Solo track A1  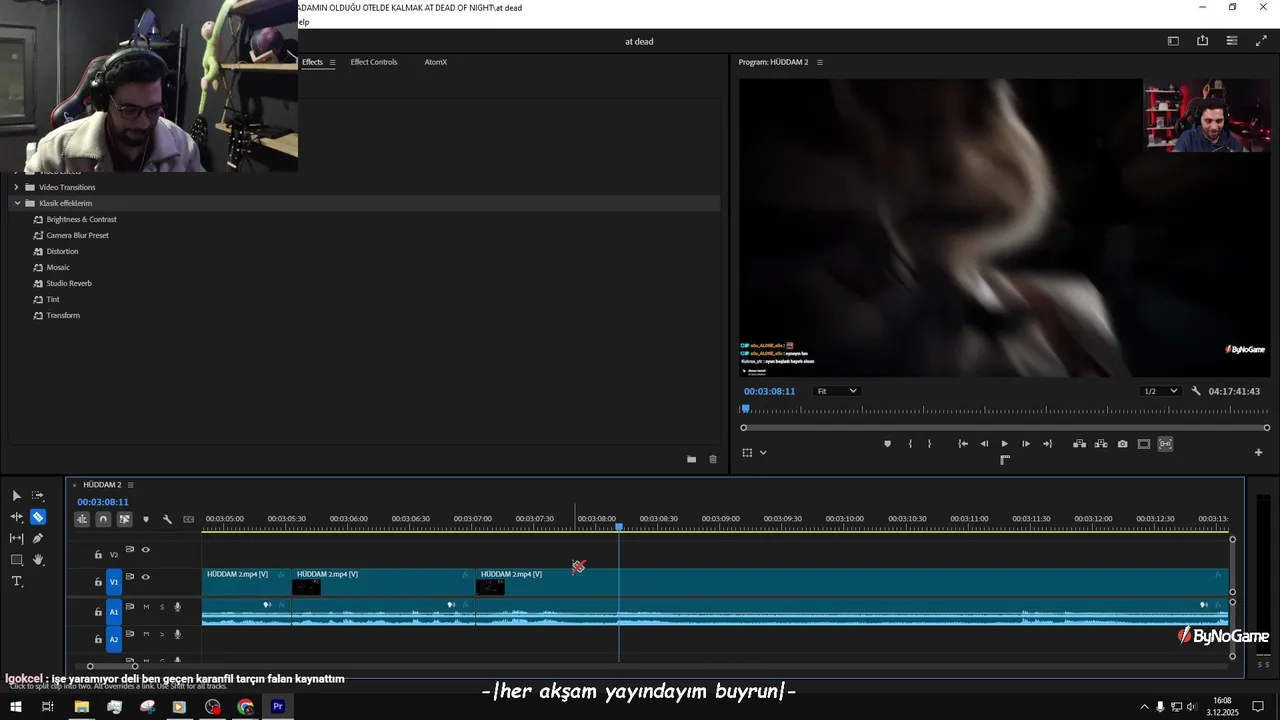(x=162, y=607)
